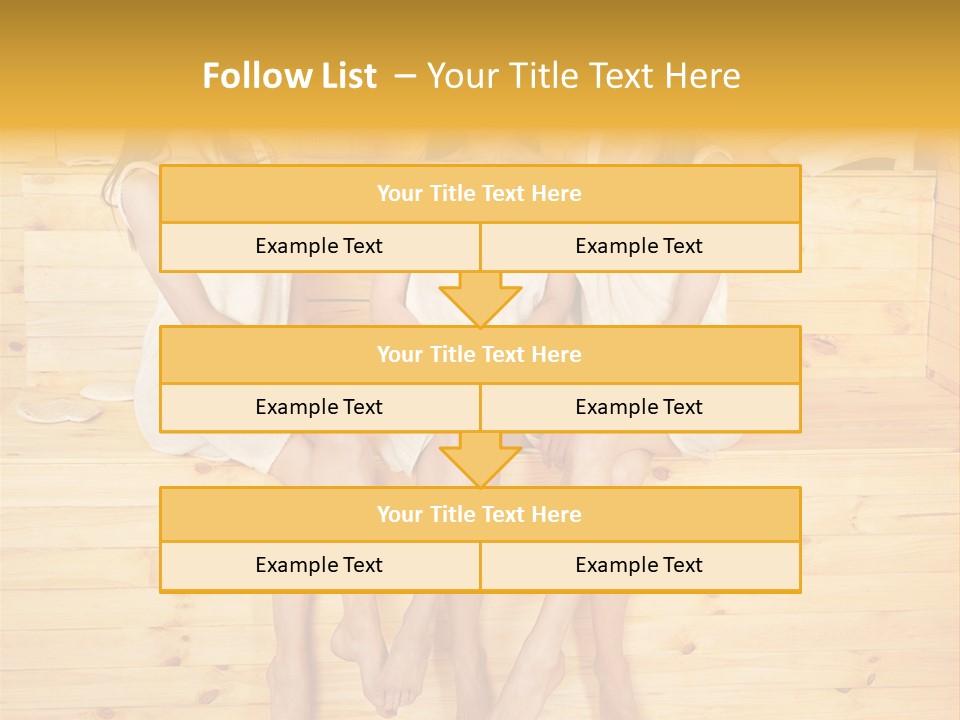Click the top block's title bar
Image resolution: width=960 pixels, height=720 pixels.
click(x=480, y=193)
